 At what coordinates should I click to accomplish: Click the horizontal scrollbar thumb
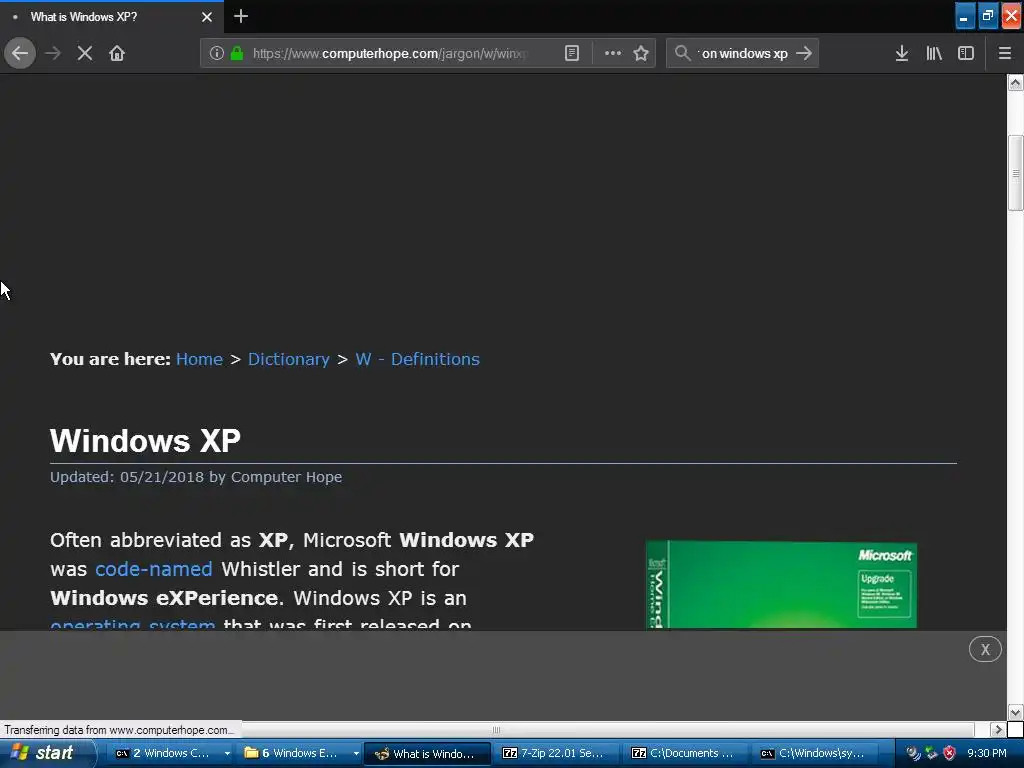tap(496, 729)
